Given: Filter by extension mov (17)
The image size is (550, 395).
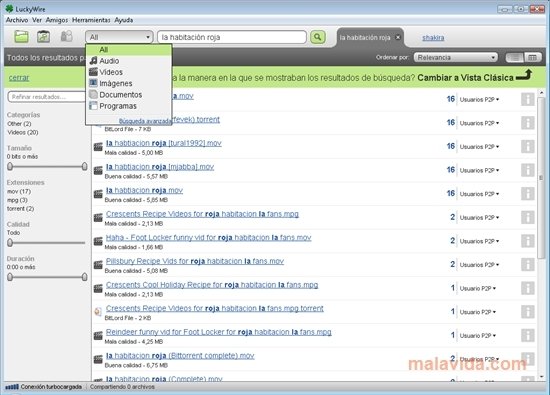Looking at the screenshot, I should point(19,191).
